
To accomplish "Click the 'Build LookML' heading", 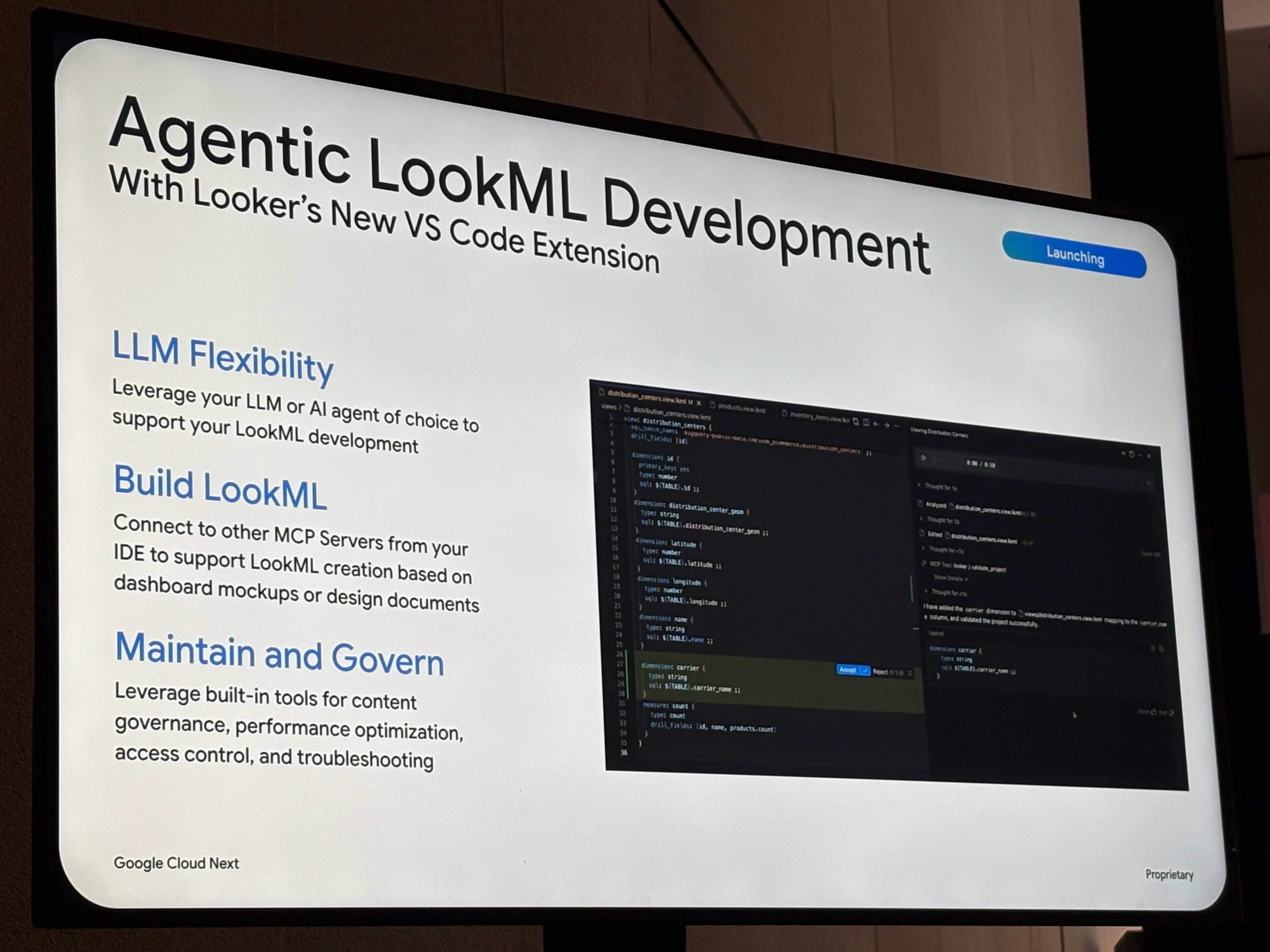I will [220, 488].
